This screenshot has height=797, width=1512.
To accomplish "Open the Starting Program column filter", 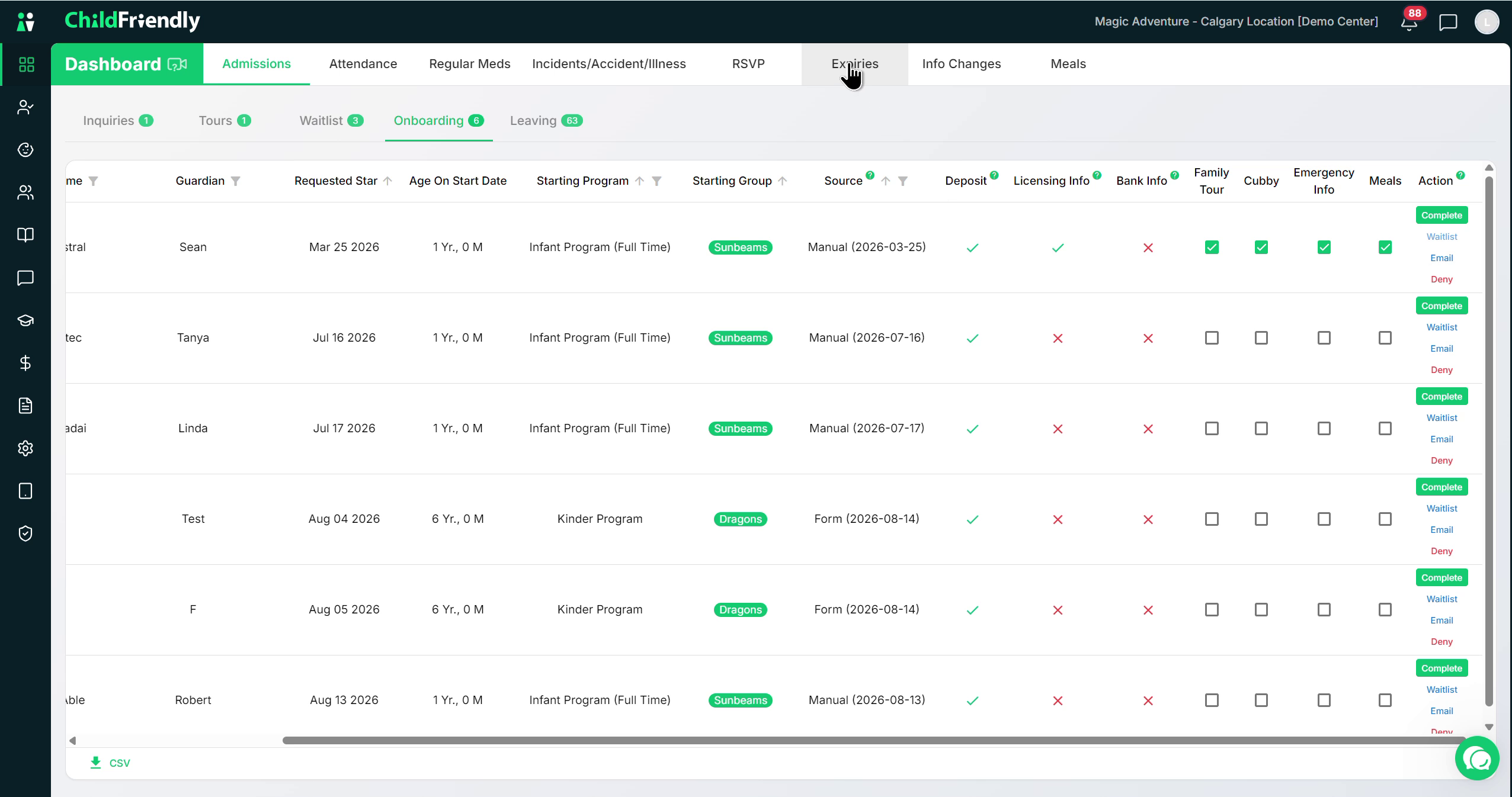I will coord(656,181).
